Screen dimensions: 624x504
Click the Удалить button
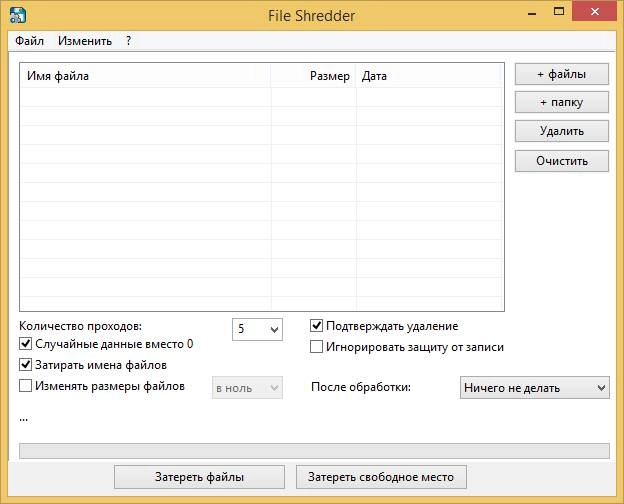[x=562, y=131]
